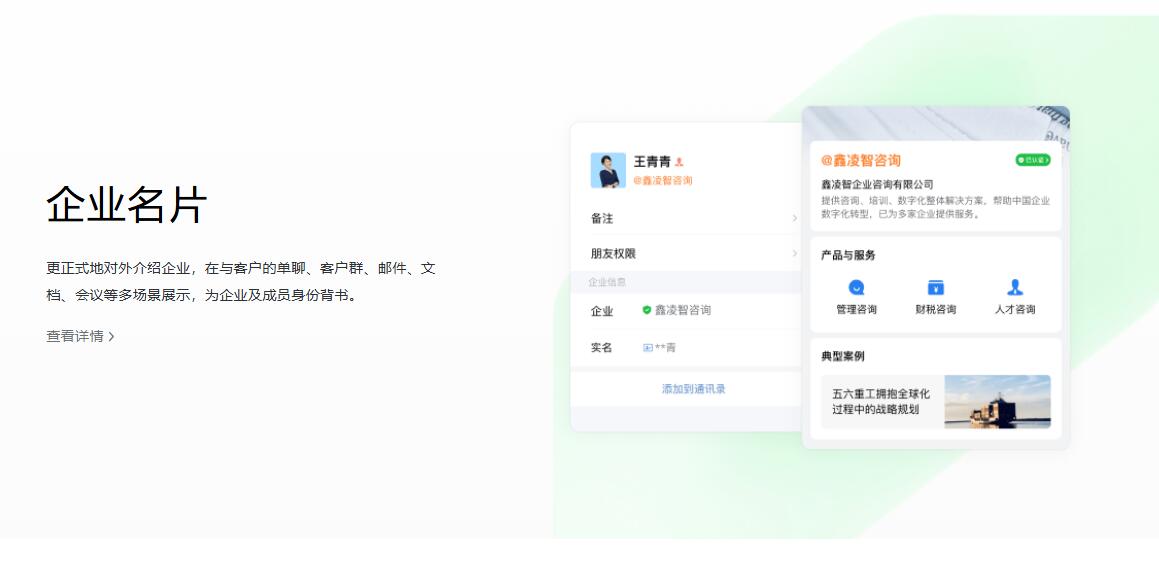The height and width of the screenshot is (566, 1159).
Task: Click the 人才咨询 person icon
Action: (1015, 287)
